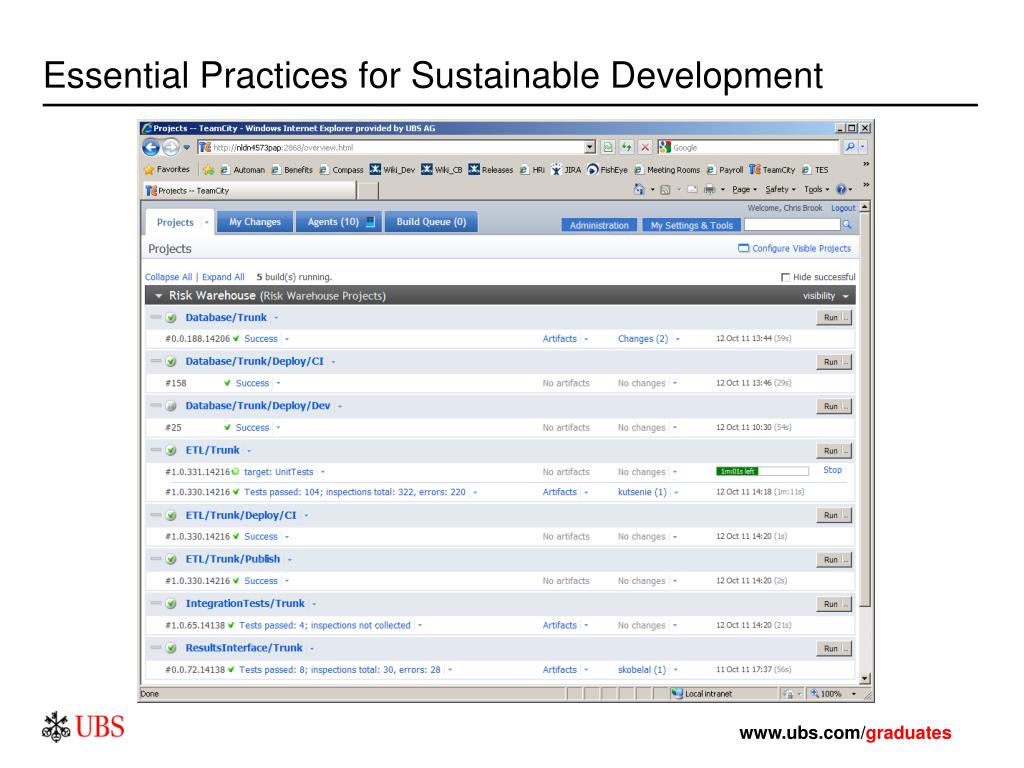1024x768 pixels.
Task: Open the dropdown arrow next to Database/Trunk
Action: pos(276,318)
